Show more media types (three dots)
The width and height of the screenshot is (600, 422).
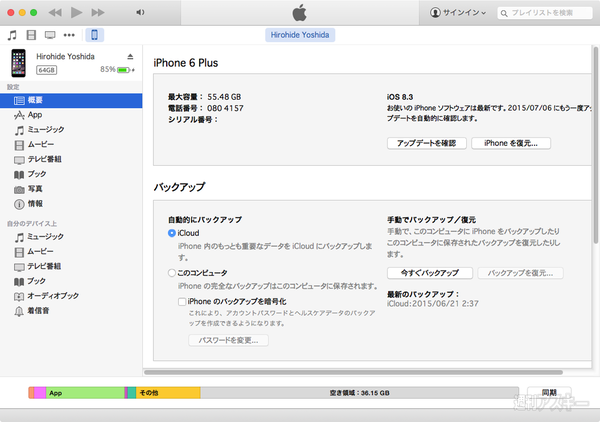coord(69,35)
